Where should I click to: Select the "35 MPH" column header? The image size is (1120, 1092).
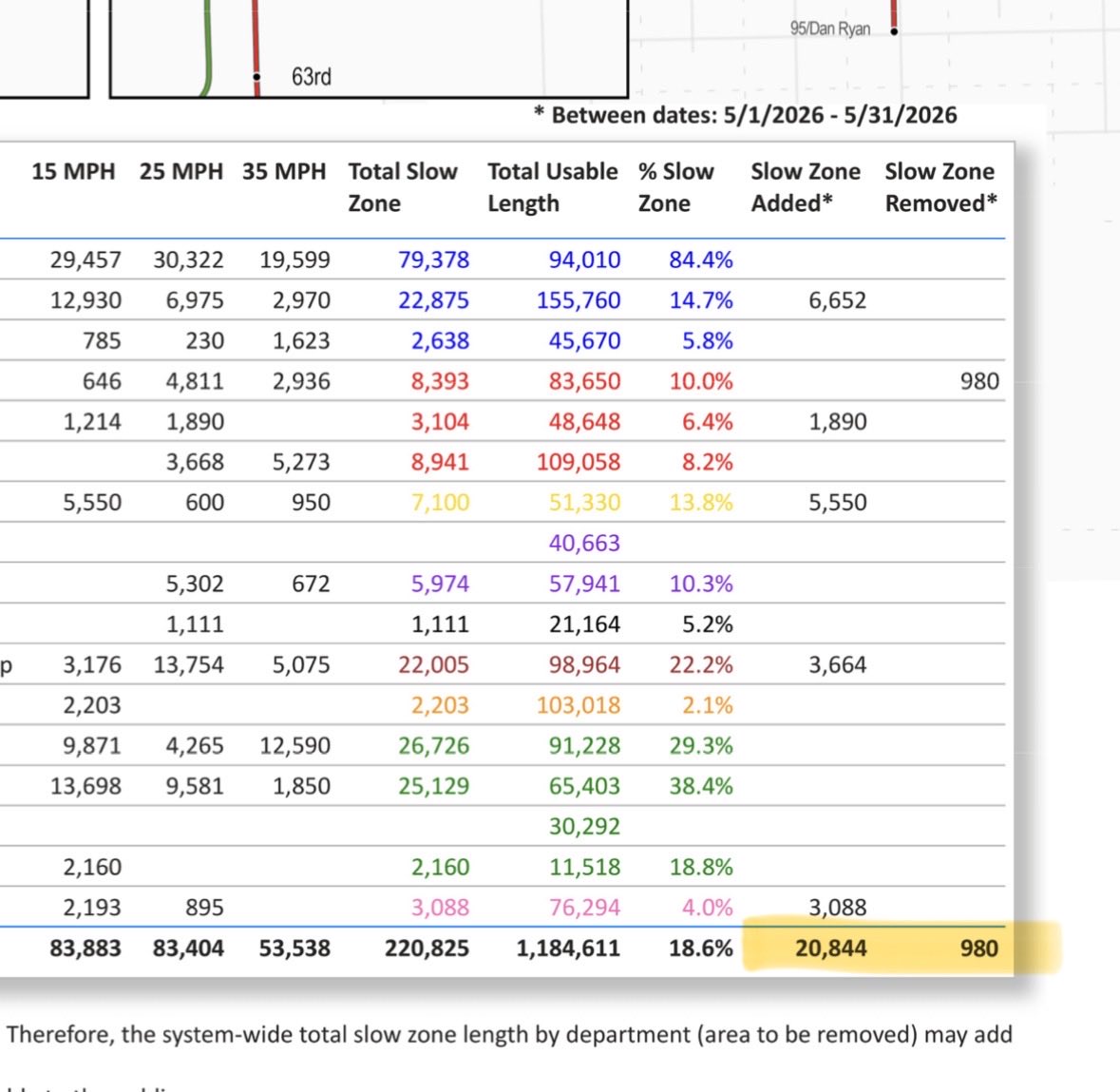pos(284,171)
